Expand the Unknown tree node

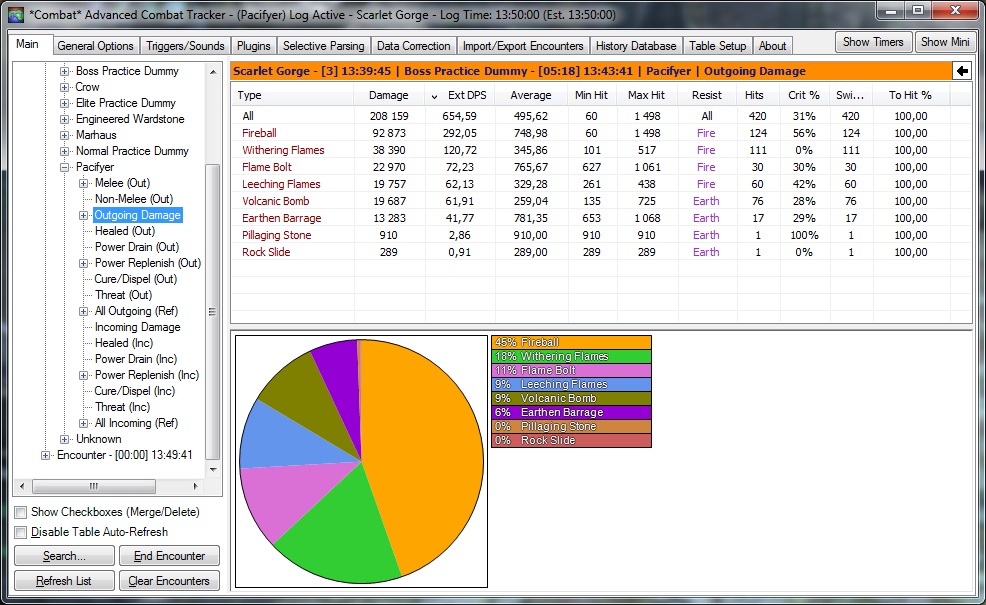[64, 439]
